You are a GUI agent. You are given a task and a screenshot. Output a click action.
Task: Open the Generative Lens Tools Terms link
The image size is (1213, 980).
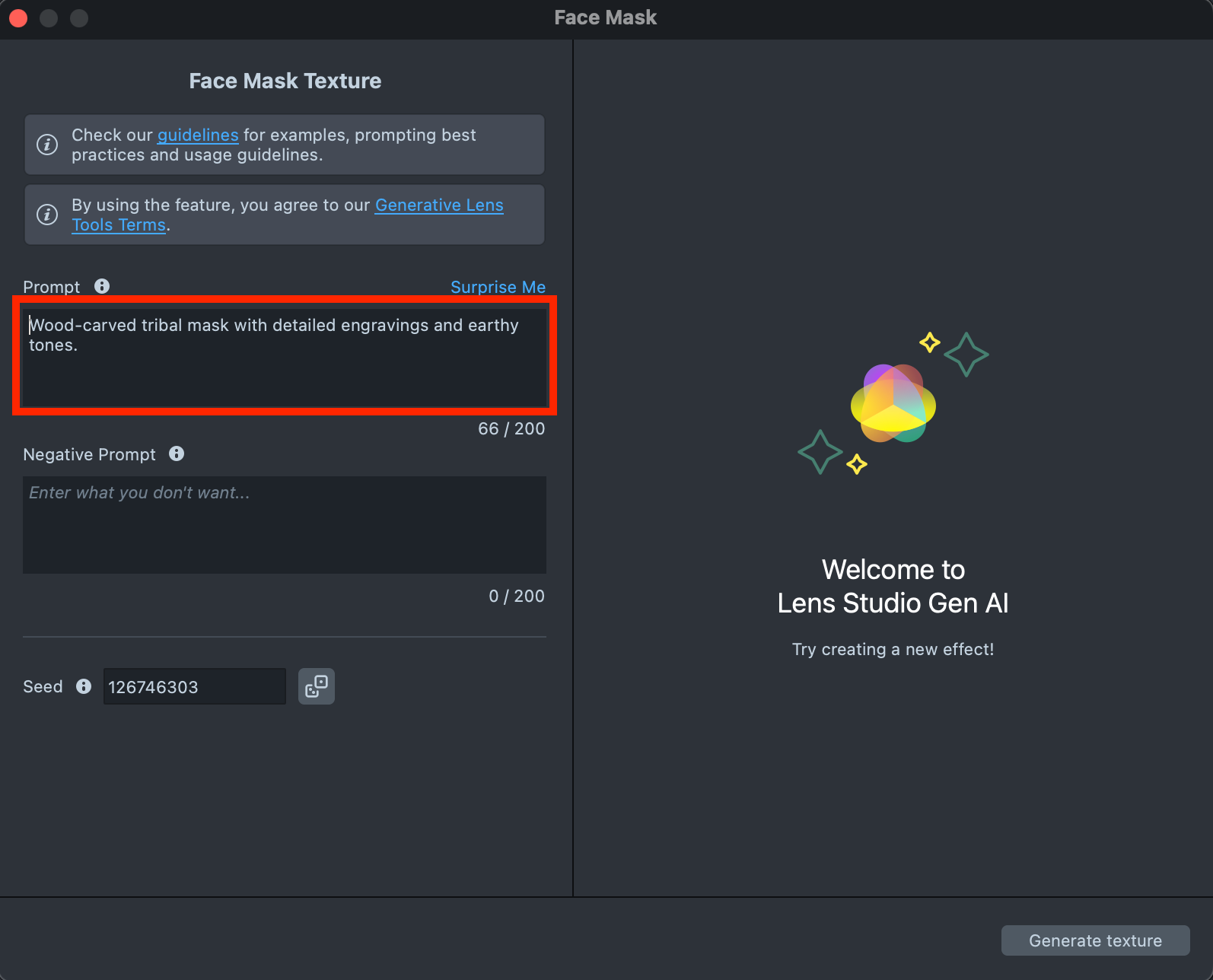pos(438,205)
